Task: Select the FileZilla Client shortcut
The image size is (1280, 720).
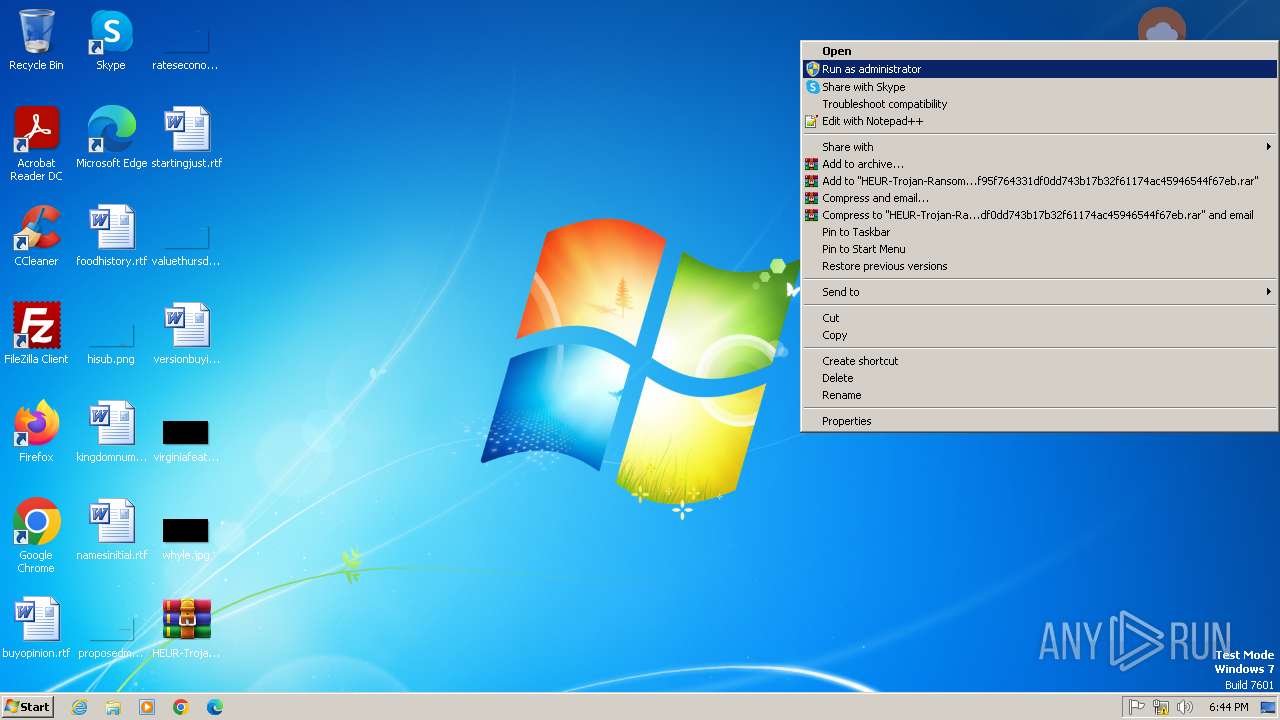Action: pyautogui.click(x=36, y=334)
